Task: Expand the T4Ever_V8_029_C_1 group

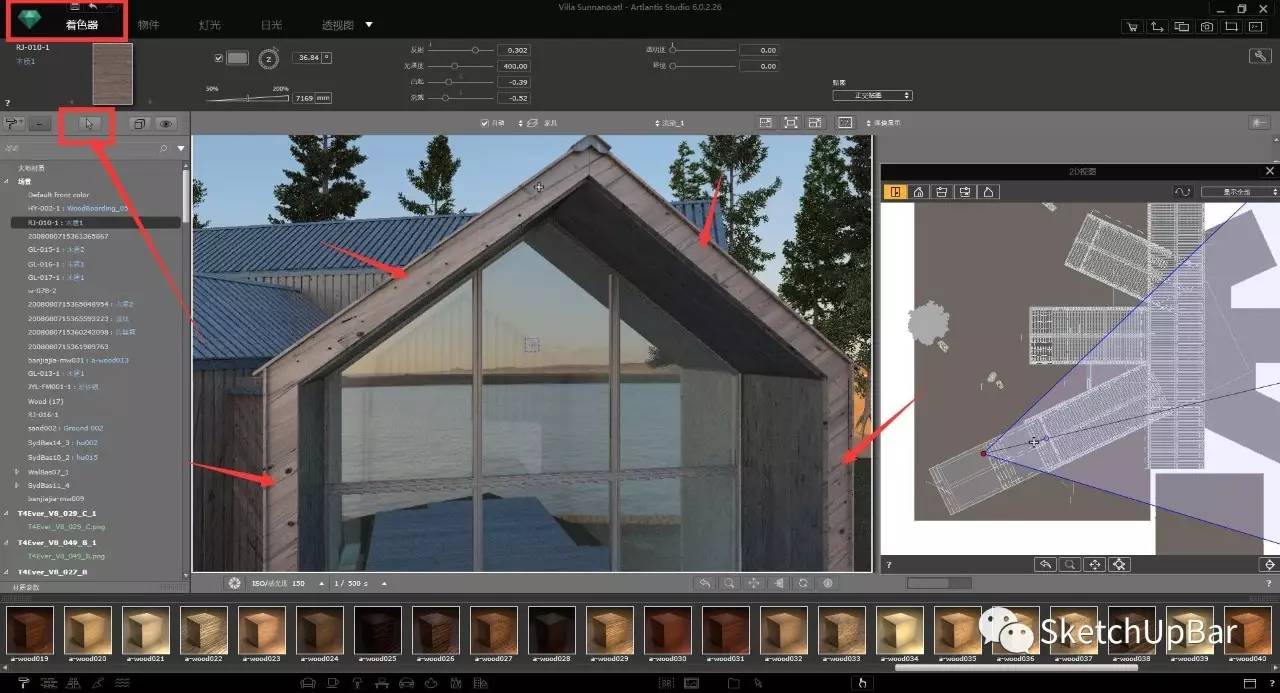Action: pos(8,513)
